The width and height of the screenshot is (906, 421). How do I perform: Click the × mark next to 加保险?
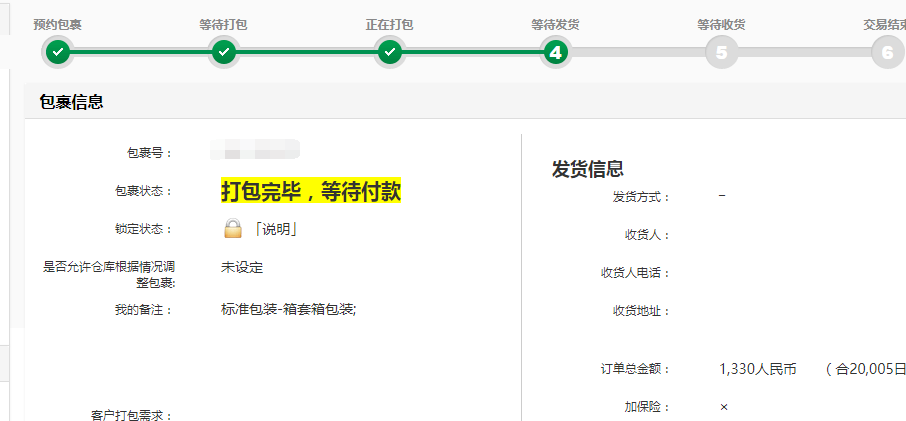(x=723, y=407)
